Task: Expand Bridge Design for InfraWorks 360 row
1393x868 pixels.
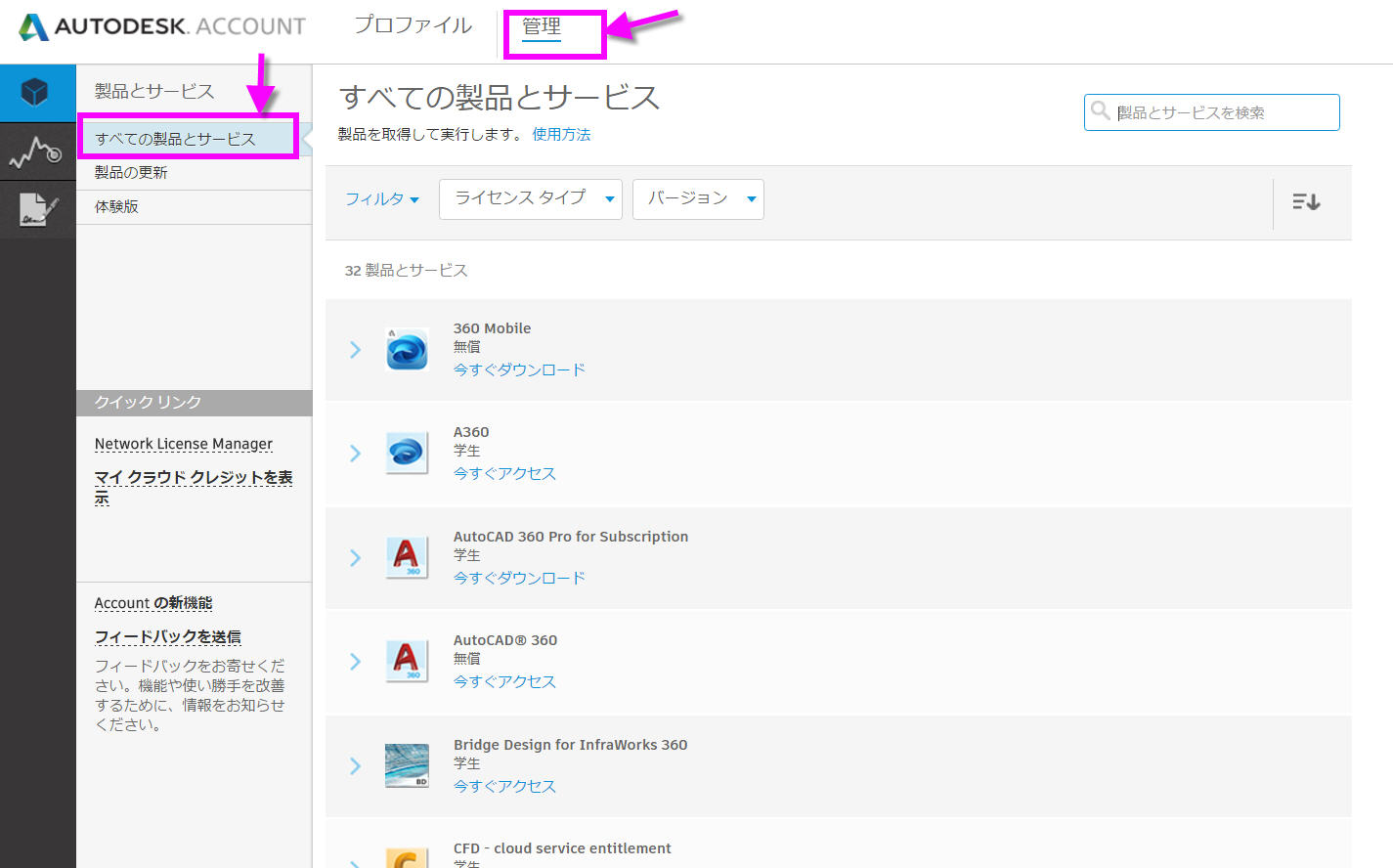Action: point(355,765)
